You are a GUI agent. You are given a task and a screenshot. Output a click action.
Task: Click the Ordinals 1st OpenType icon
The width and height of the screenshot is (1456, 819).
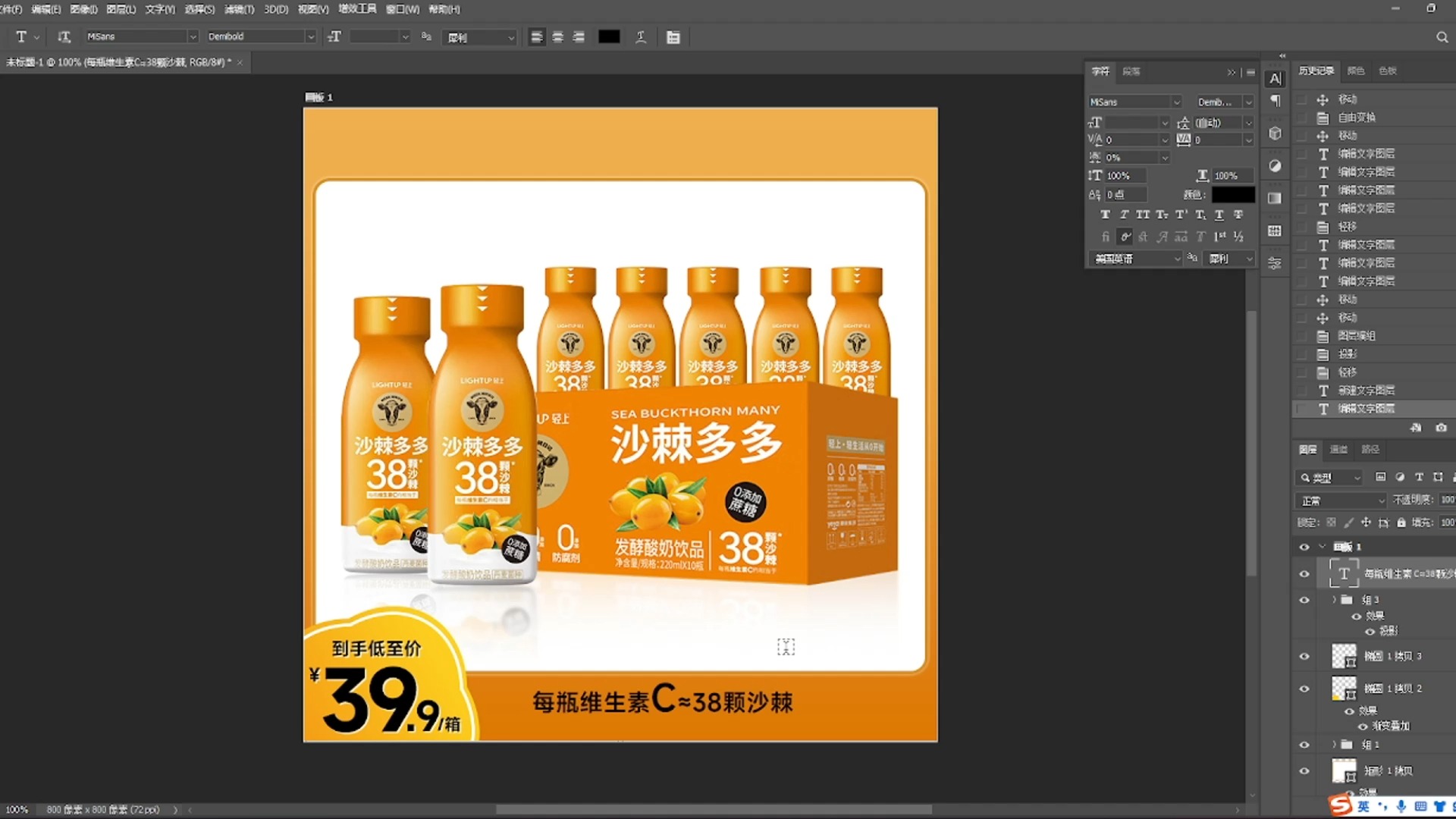click(x=1219, y=237)
